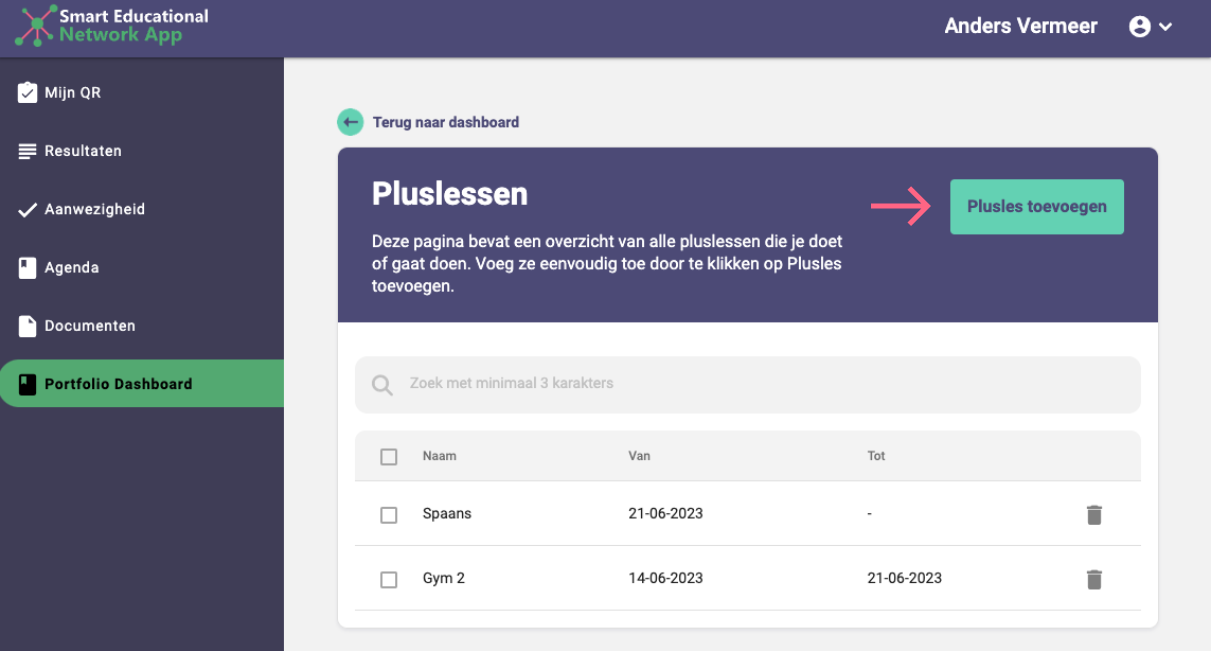
Task: Click the Aanwezigheid checkmark icon
Action: point(28,210)
